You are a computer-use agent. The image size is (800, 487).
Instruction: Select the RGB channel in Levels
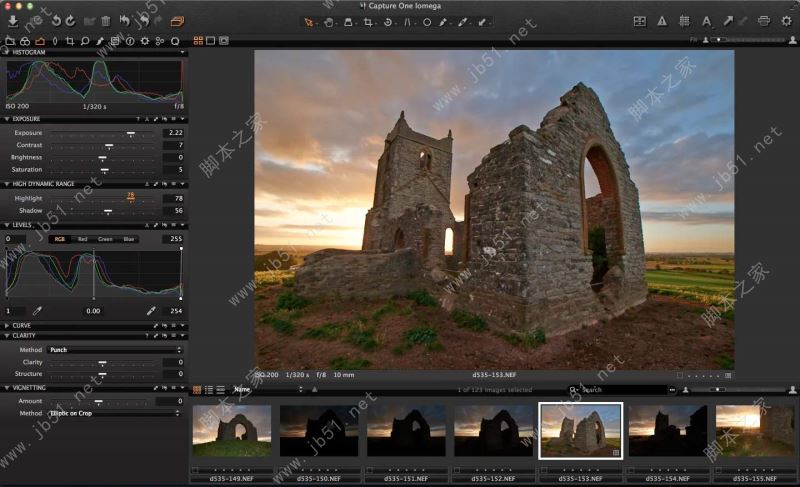(60, 239)
